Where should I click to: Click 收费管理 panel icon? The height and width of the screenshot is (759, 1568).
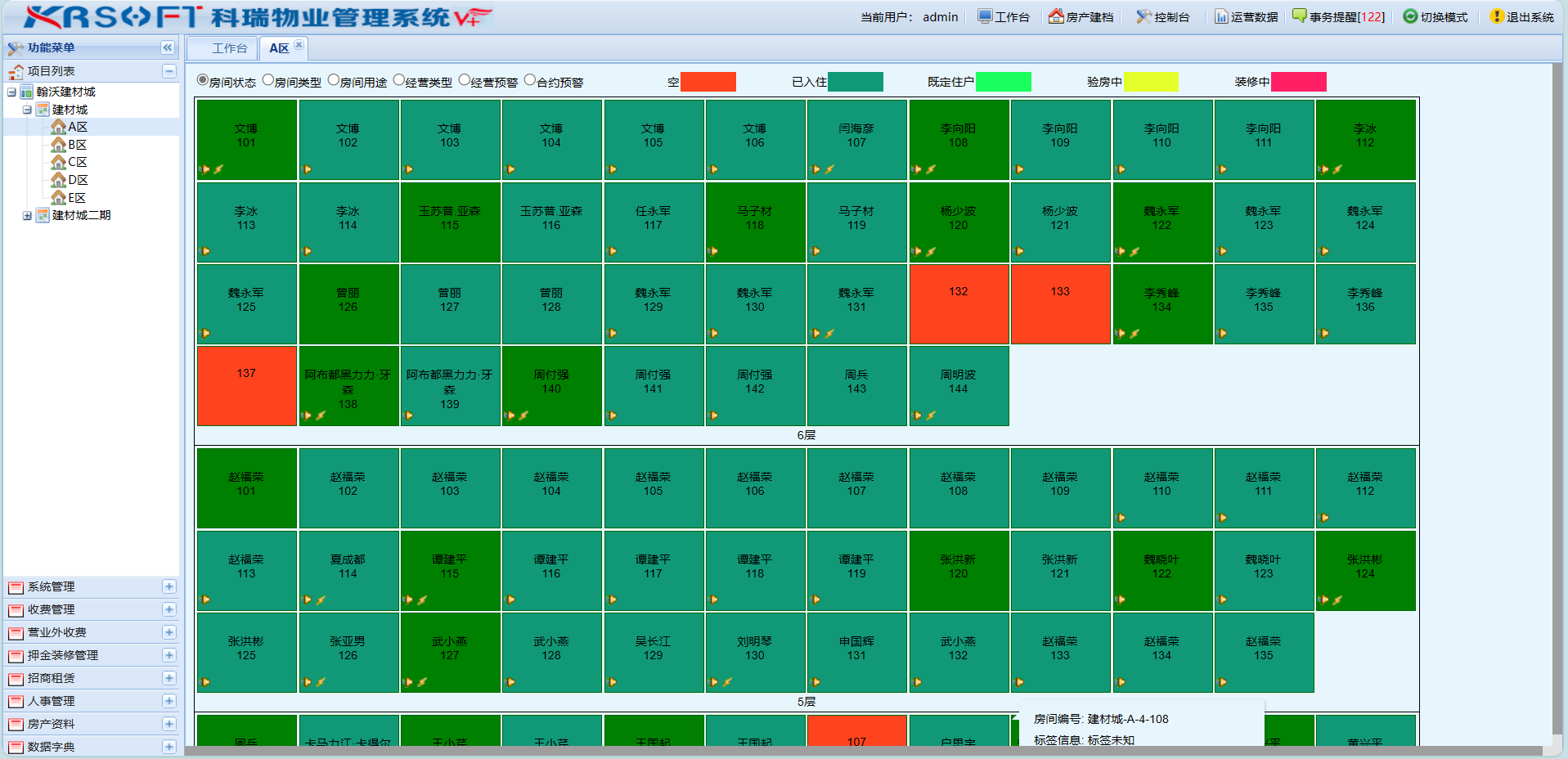[16, 610]
